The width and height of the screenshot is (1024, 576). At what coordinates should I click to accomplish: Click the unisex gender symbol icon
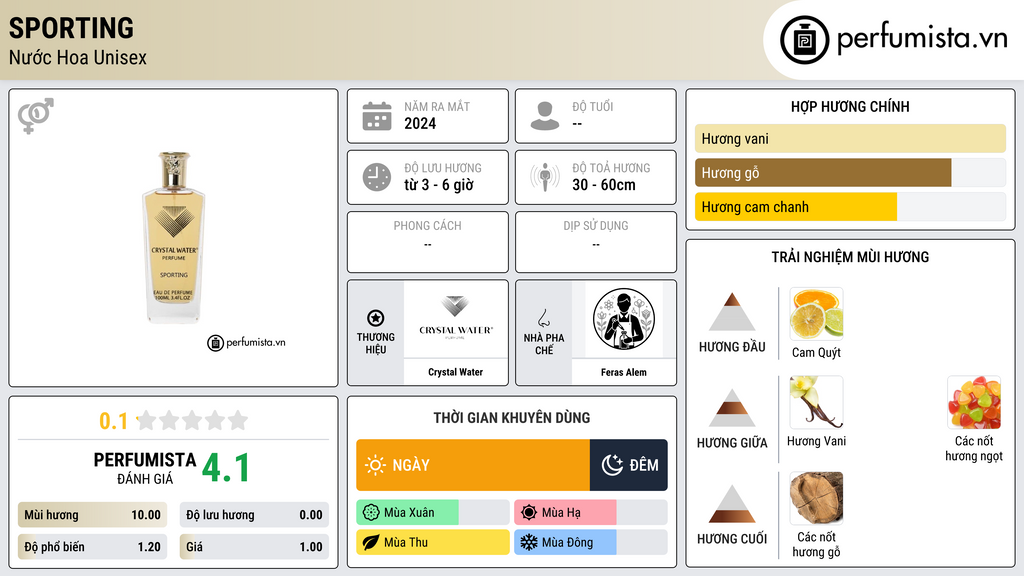pyautogui.click(x=36, y=116)
